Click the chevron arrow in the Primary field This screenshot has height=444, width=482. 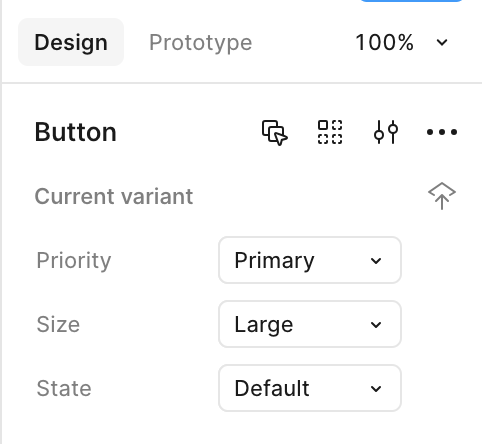pos(376,261)
